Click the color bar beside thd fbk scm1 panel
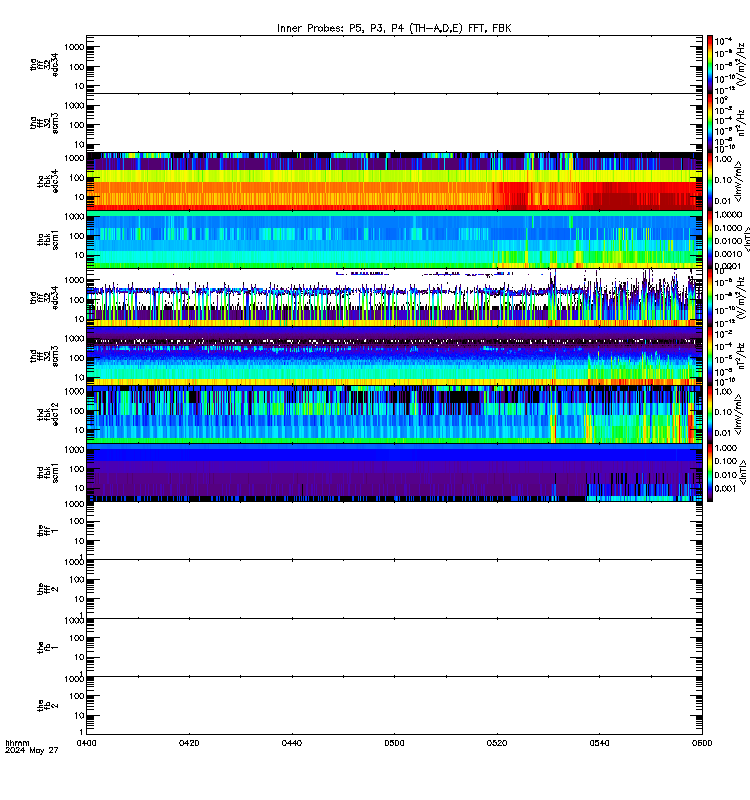Viewport: 750px width, 800px height. coord(710,472)
